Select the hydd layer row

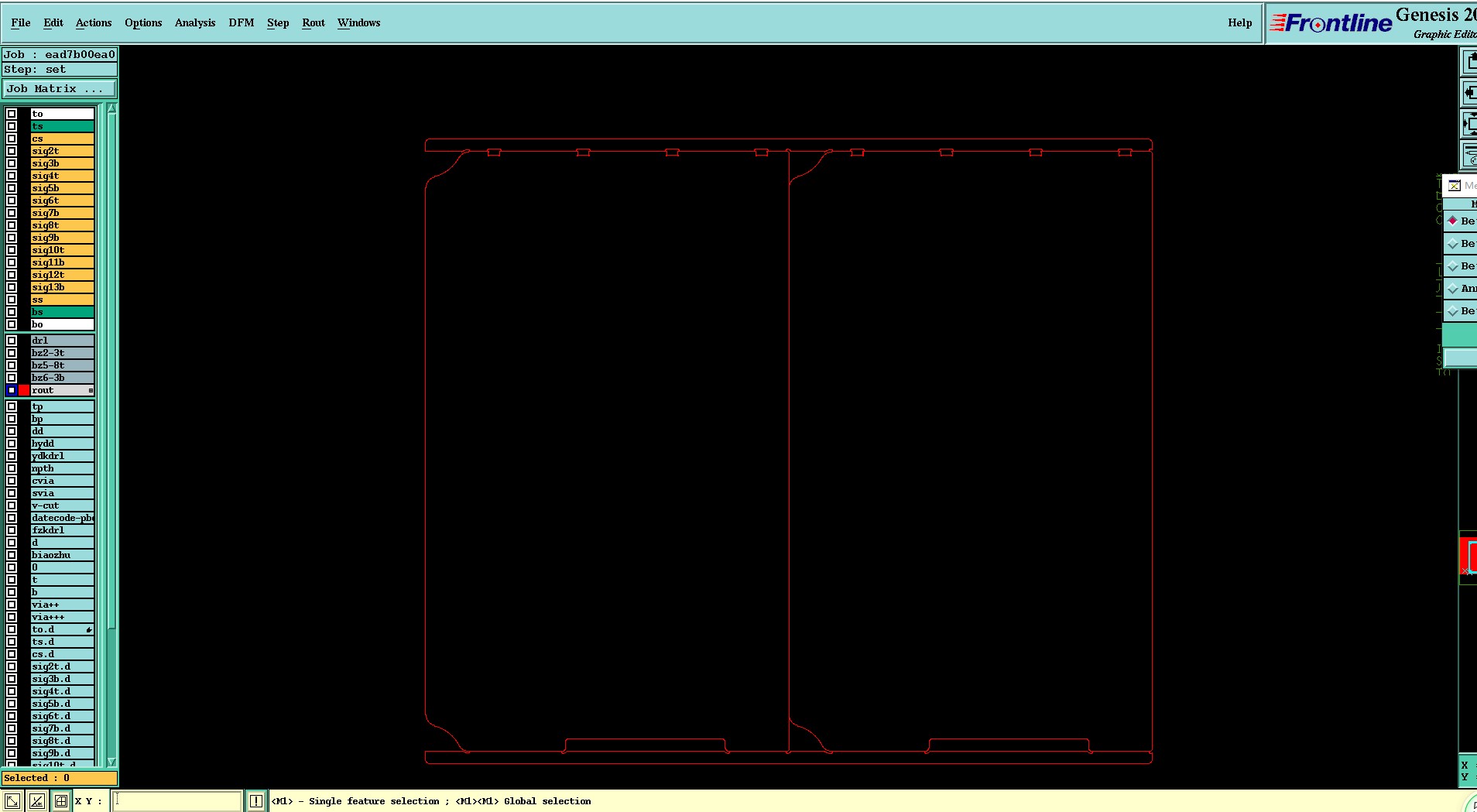(62, 444)
